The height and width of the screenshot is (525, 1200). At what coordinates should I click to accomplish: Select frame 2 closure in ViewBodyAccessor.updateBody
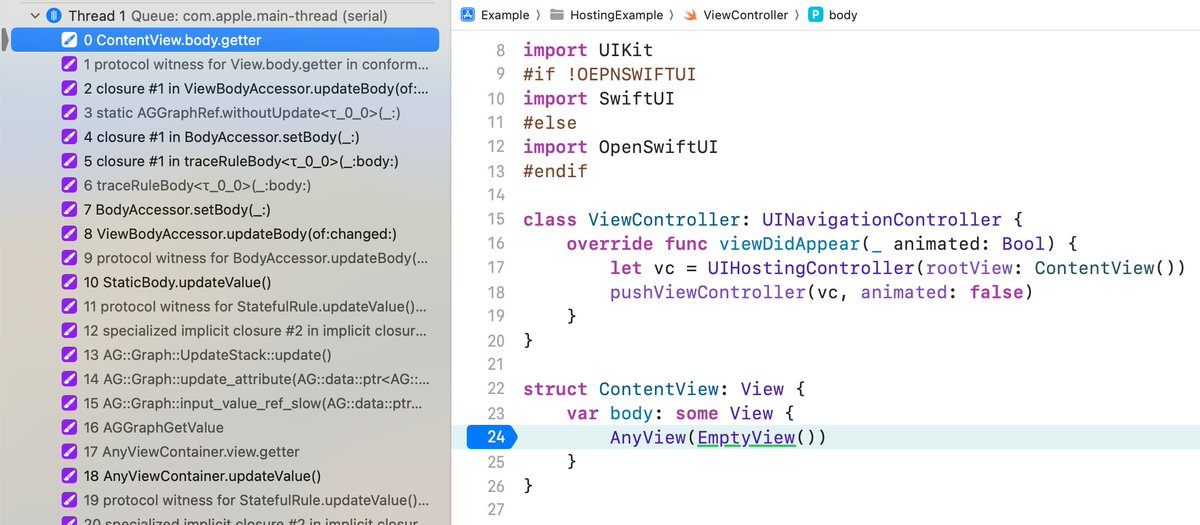coord(225,89)
